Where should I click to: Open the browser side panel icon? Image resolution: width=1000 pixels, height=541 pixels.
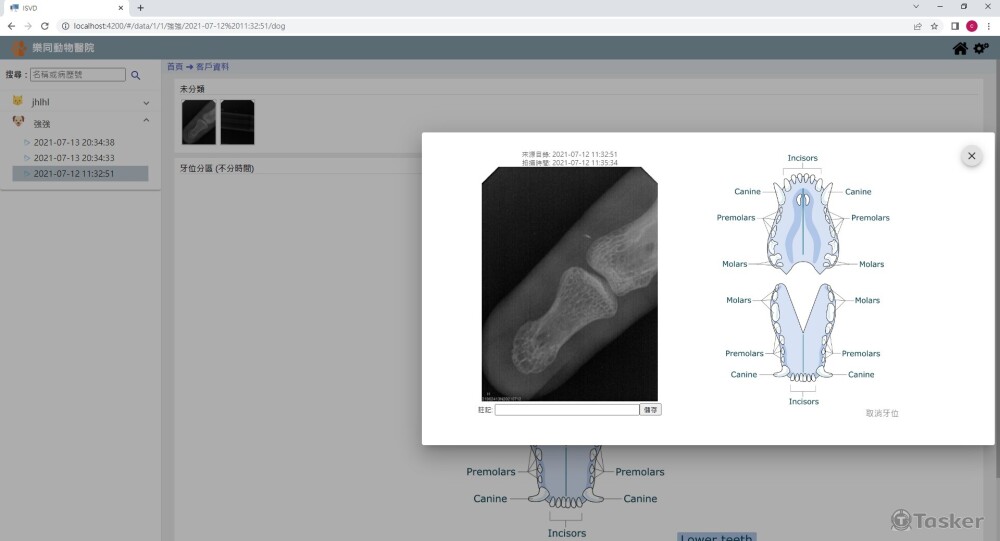(954, 26)
